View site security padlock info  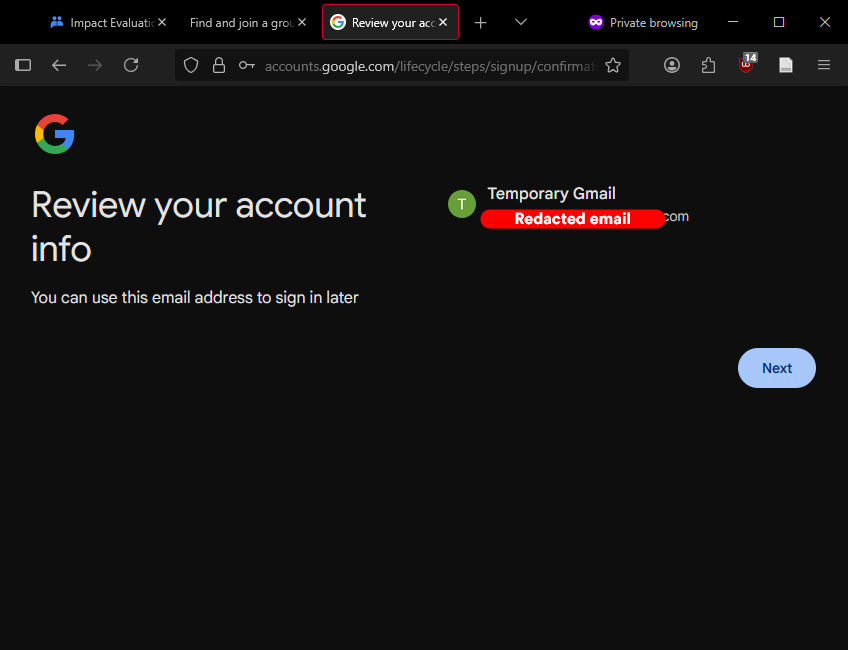pyautogui.click(x=219, y=66)
